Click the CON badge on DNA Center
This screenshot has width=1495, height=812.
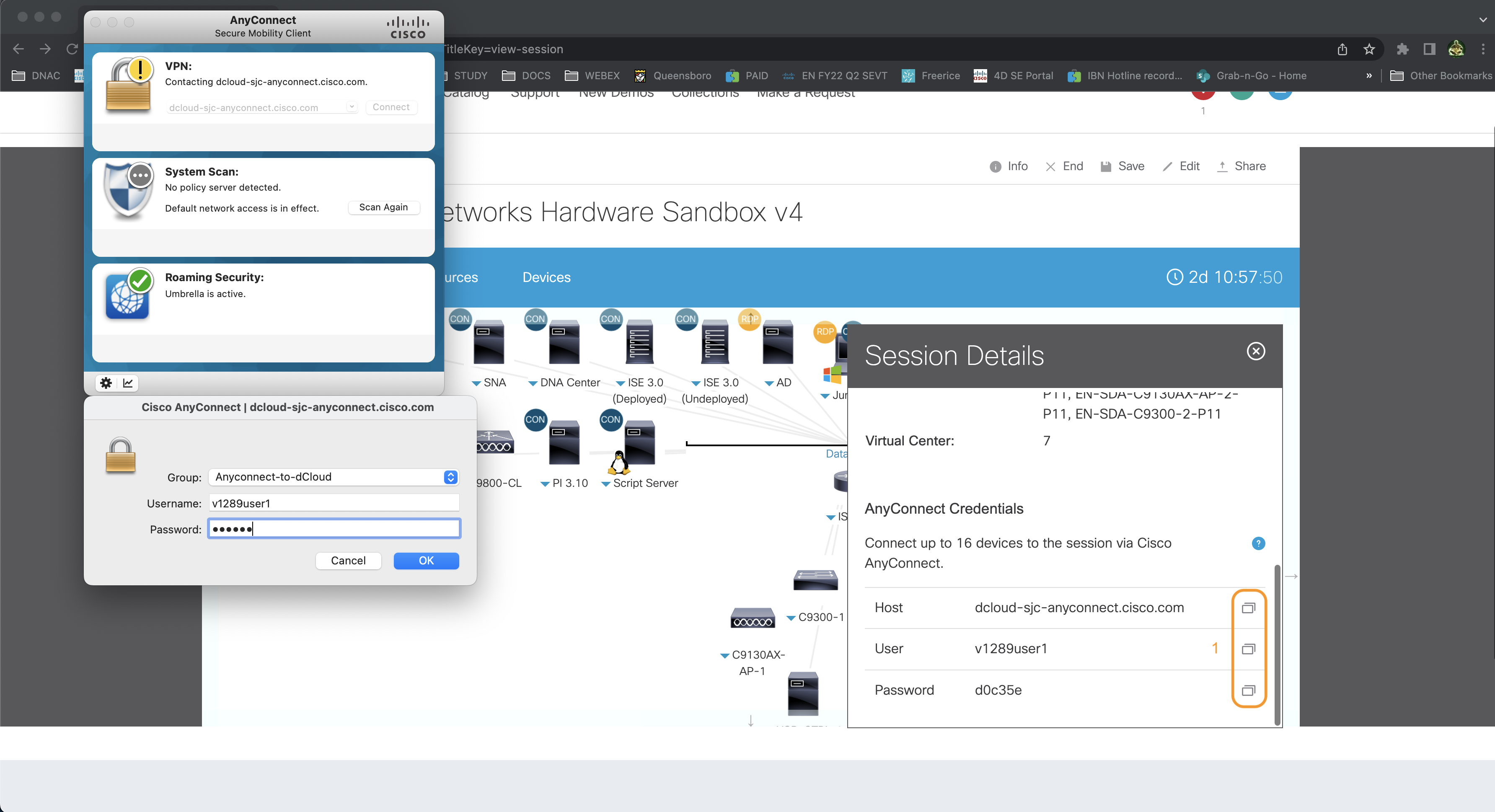click(535, 319)
